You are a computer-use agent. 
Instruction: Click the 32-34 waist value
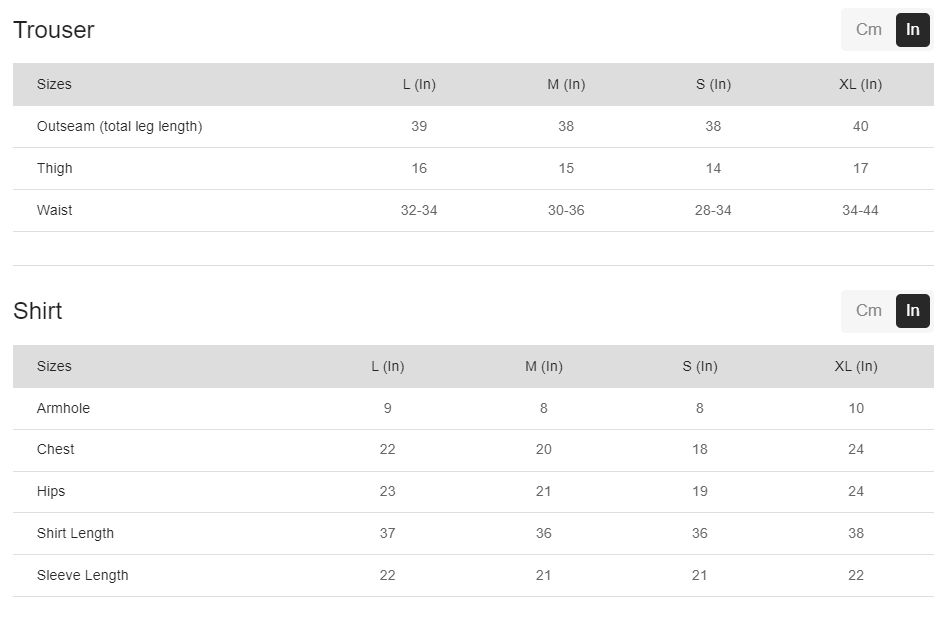(x=419, y=211)
